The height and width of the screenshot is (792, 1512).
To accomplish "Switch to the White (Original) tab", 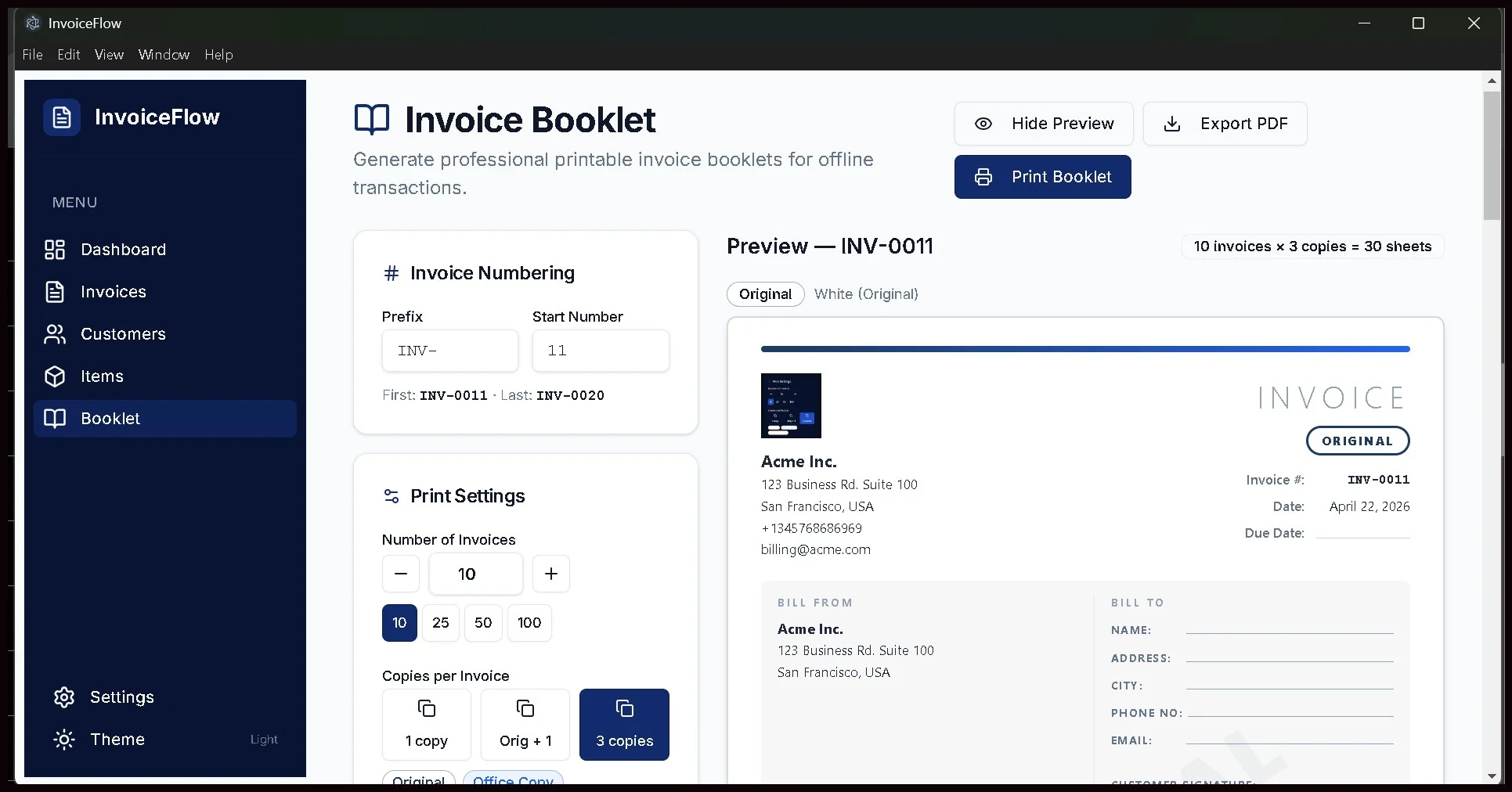I will [x=866, y=294].
